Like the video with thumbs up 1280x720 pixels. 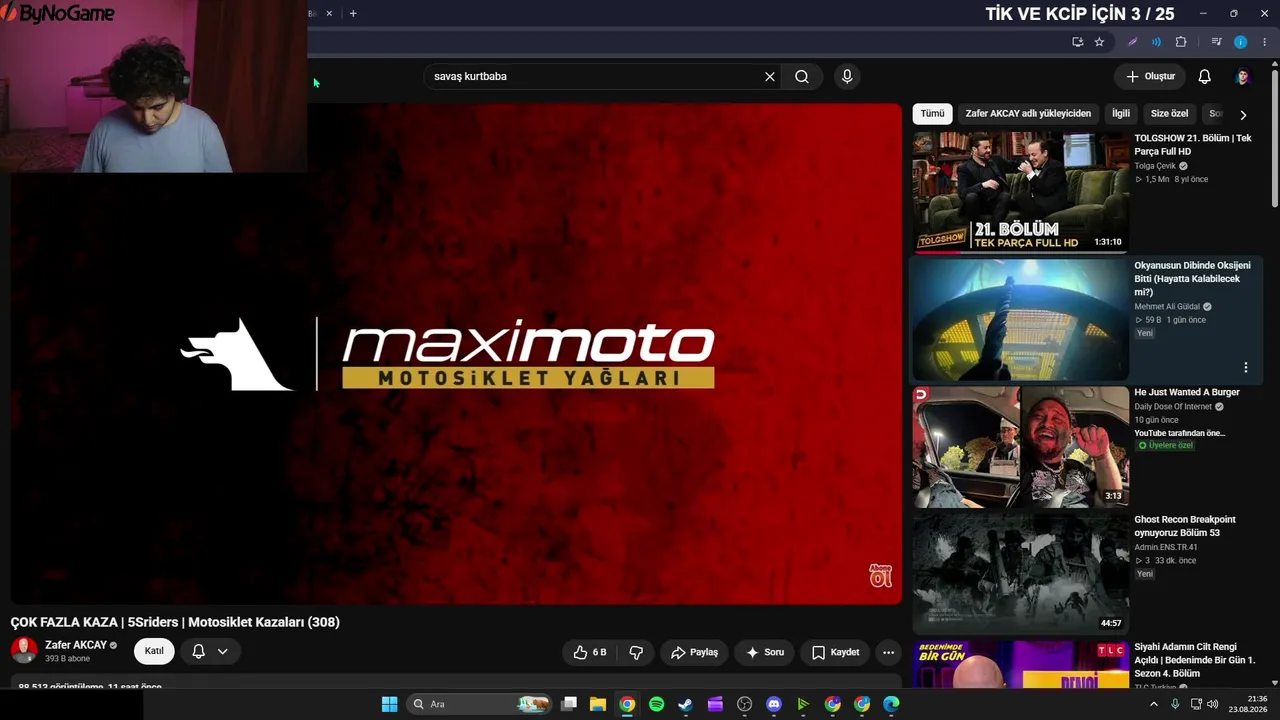[x=590, y=652]
